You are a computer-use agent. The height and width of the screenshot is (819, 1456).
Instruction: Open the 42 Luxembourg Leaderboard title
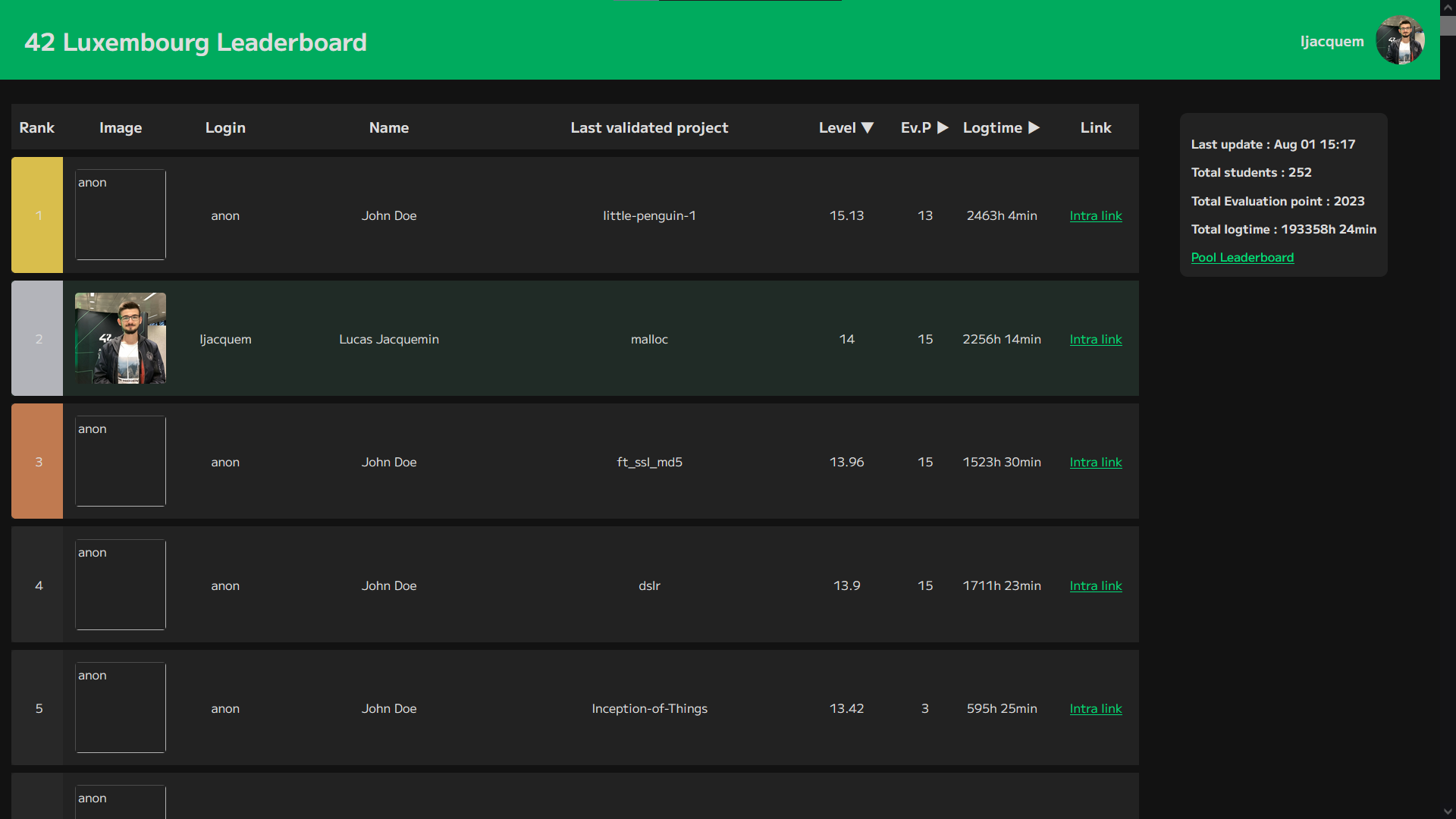tap(196, 42)
